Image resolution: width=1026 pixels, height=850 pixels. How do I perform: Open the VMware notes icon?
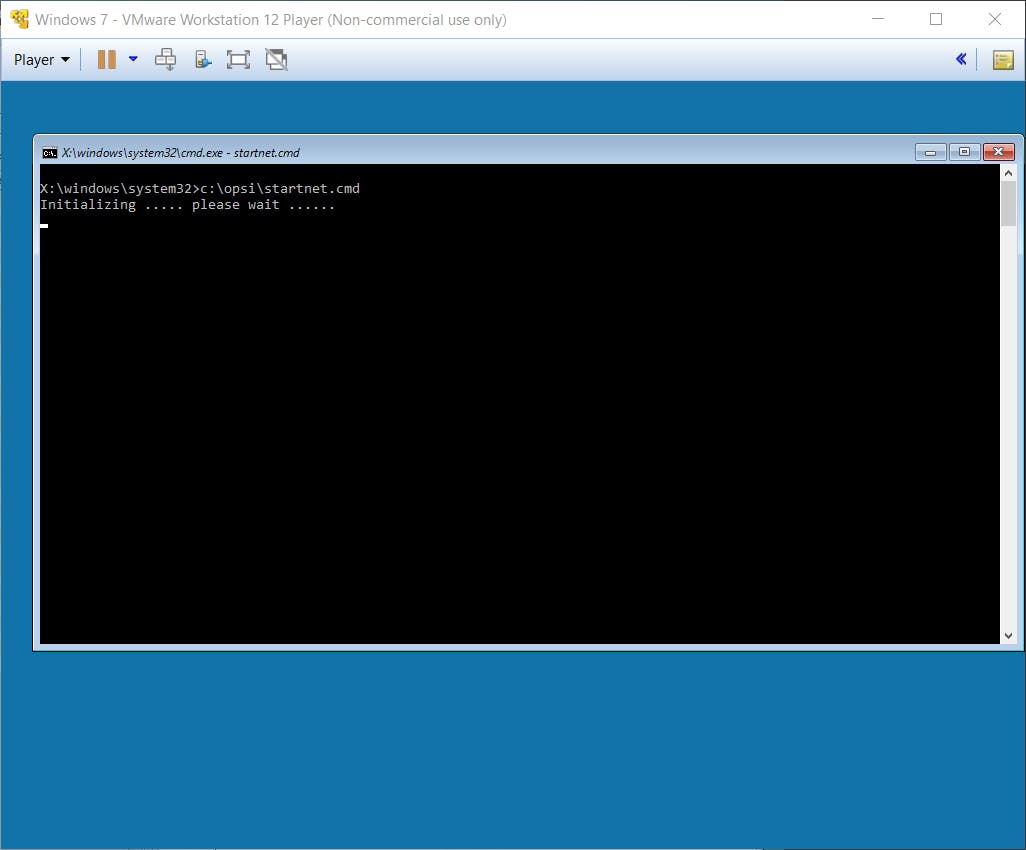pos(1003,60)
